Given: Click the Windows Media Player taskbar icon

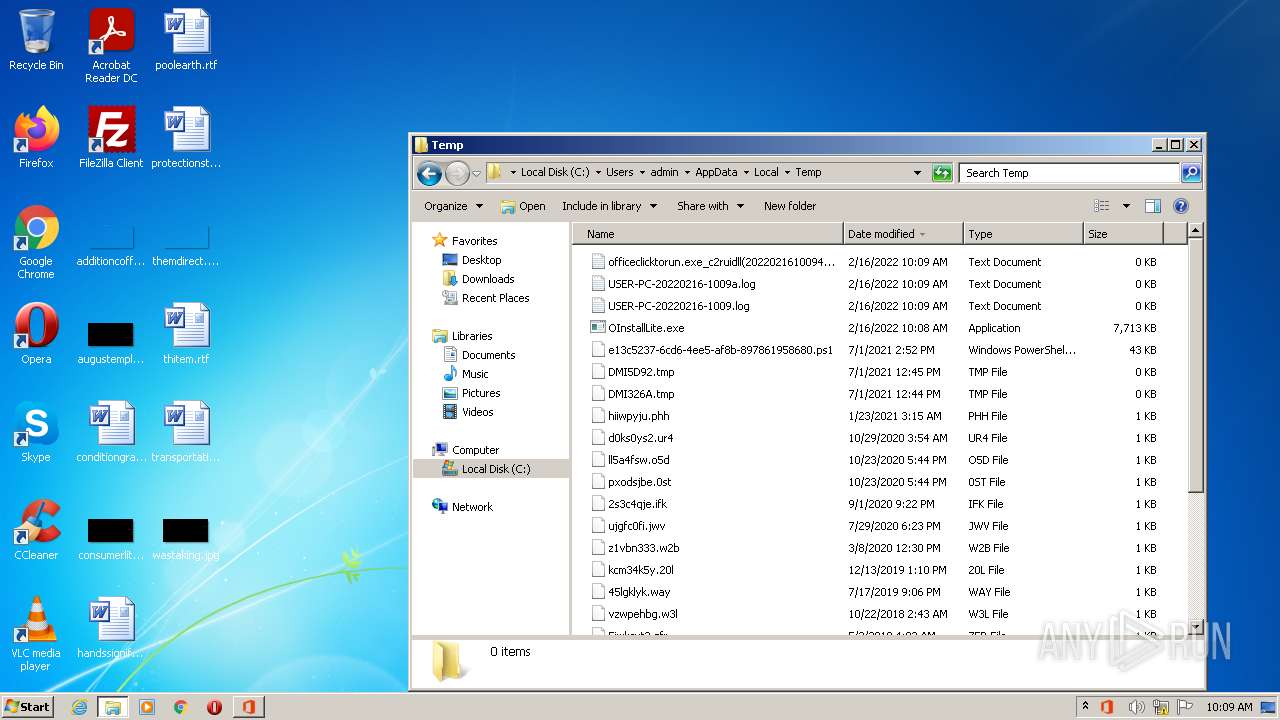Looking at the screenshot, I should click(x=147, y=707).
